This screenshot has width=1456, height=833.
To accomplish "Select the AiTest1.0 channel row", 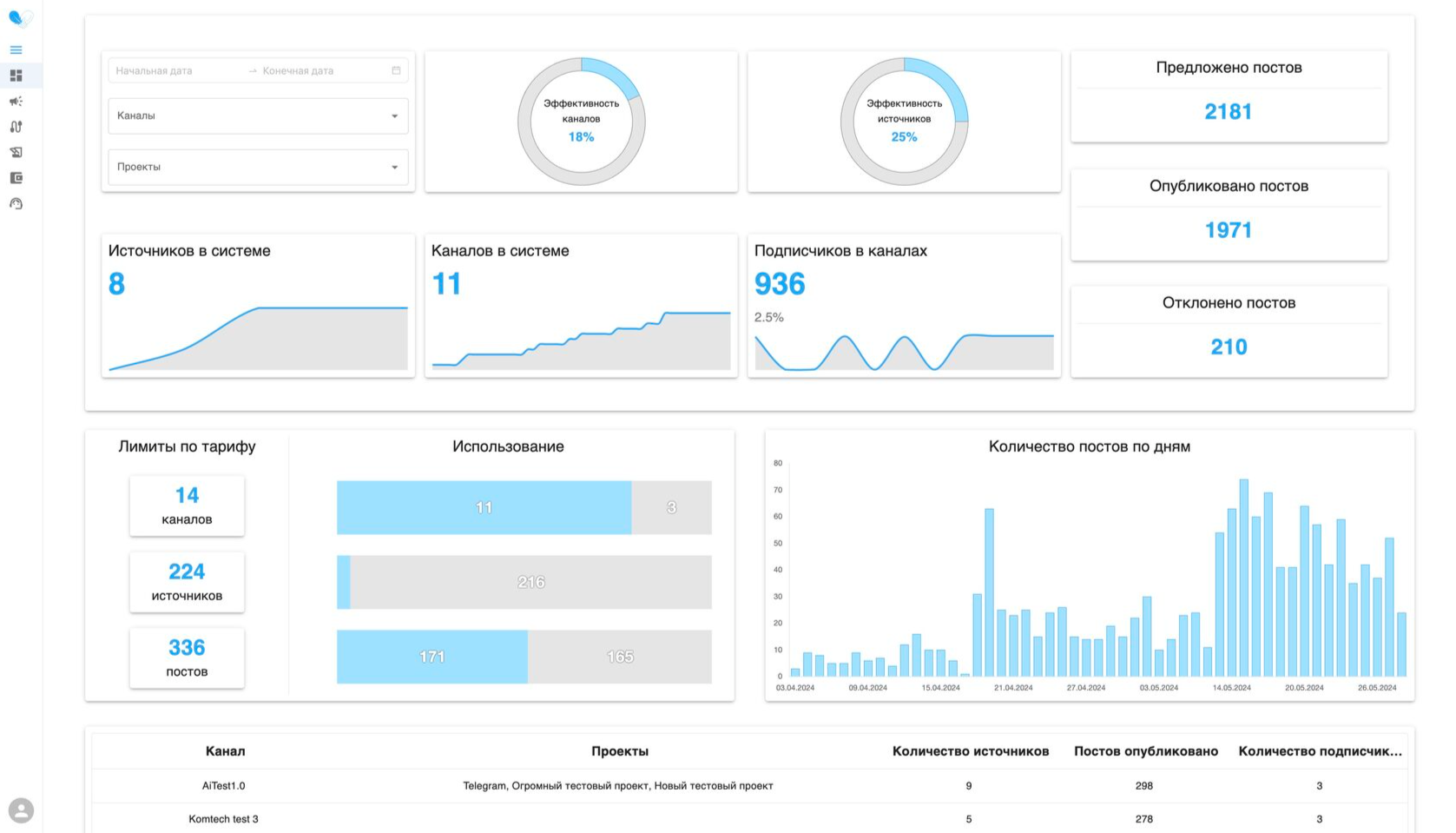I will coord(749,785).
